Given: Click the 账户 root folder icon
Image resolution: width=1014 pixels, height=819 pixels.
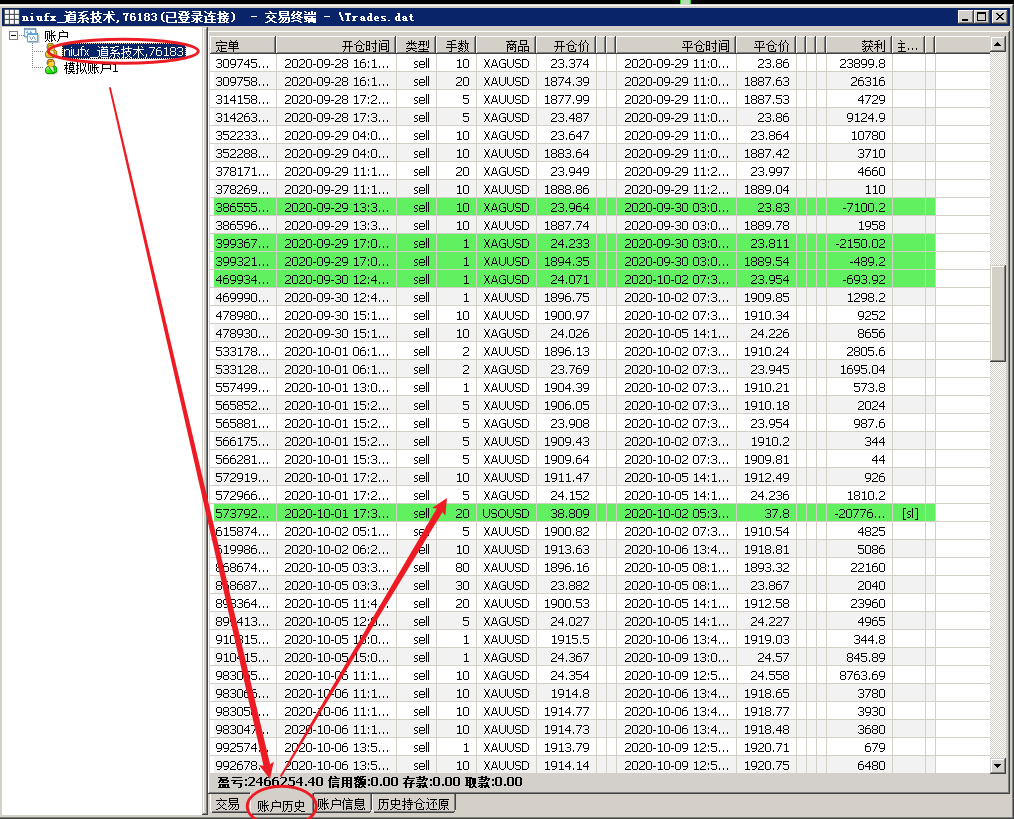Looking at the screenshot, I should click(32, 36).
